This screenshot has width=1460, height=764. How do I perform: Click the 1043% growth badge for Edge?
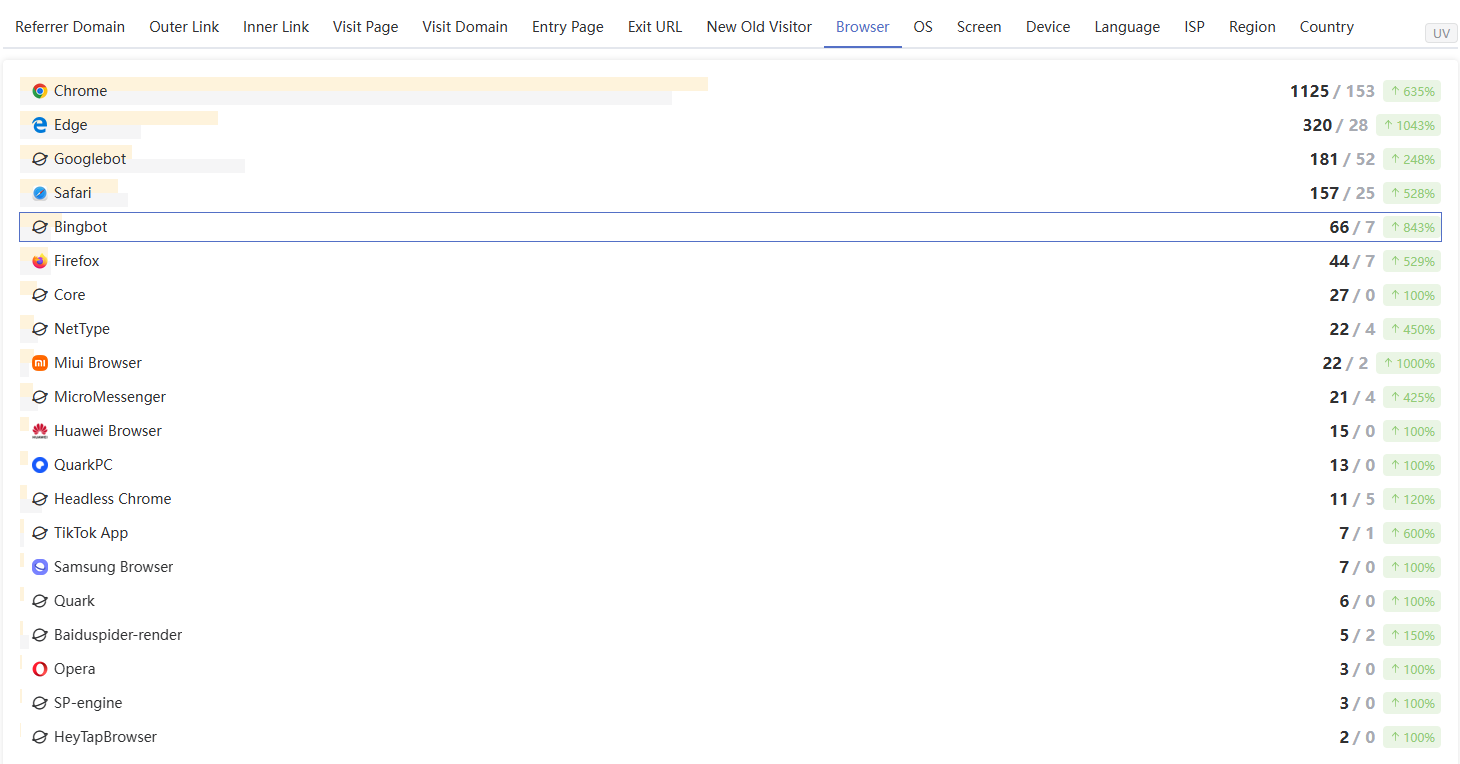[x=1408, y=125]
